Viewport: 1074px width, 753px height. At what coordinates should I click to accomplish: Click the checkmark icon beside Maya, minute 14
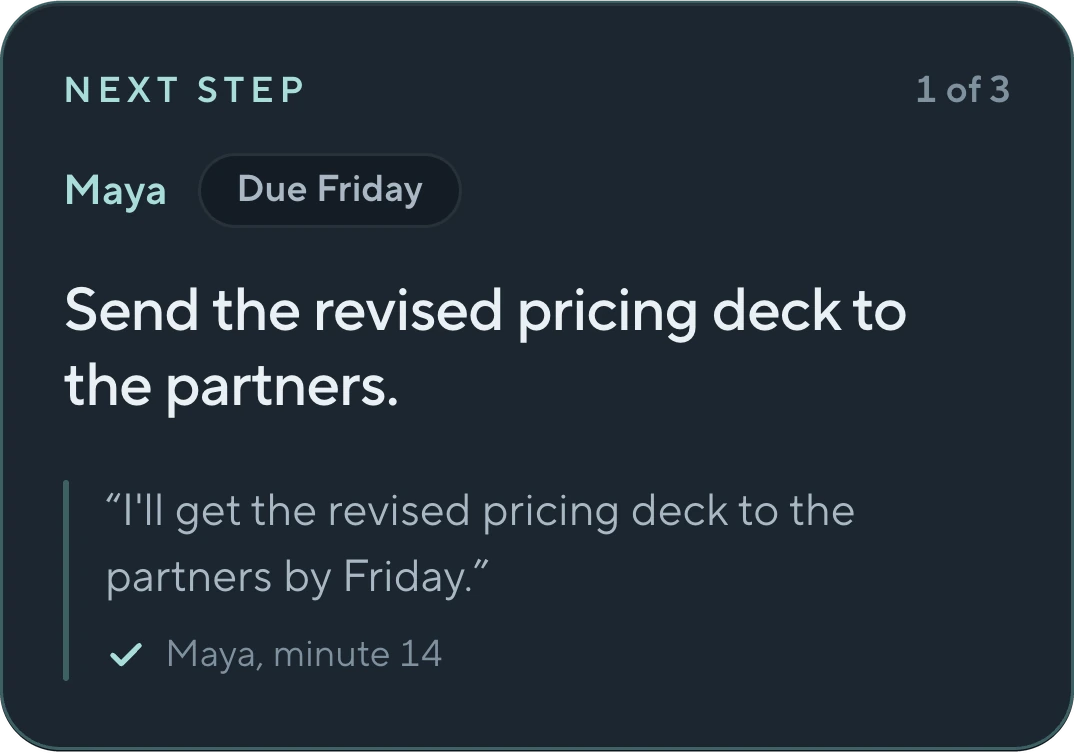pyautogui.click(x=126, y=654)
